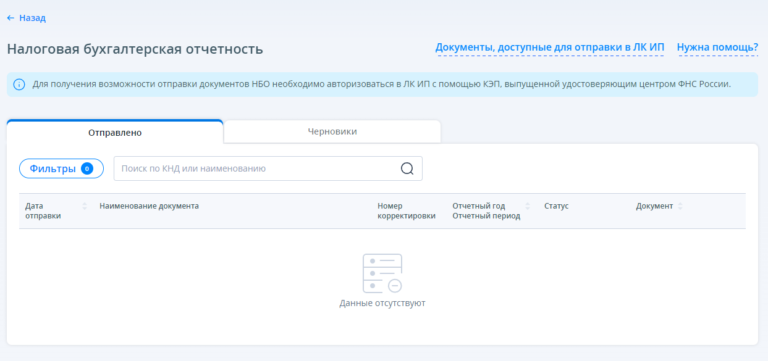Viewport: 768px width, 361px height.
Task: Click the Налоговая бухгалтерская отчетность heading
Action: pyautogui.click(x=135, y=49)
